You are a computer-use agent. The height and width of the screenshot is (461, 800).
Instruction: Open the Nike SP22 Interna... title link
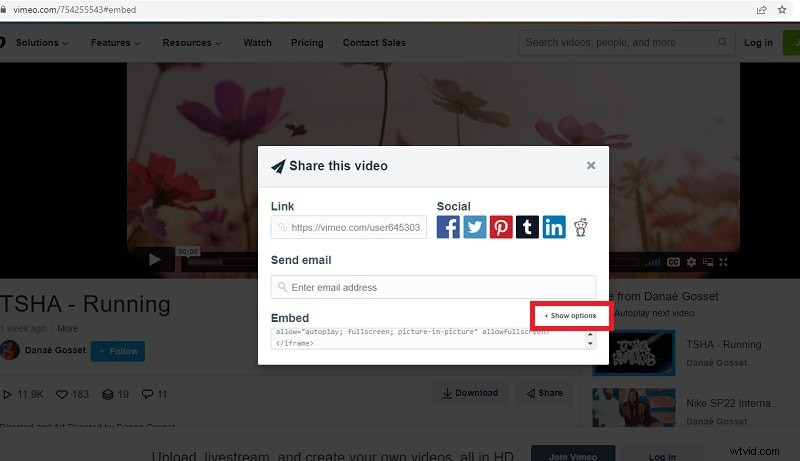pyautogui.click(x=732, y=403)
